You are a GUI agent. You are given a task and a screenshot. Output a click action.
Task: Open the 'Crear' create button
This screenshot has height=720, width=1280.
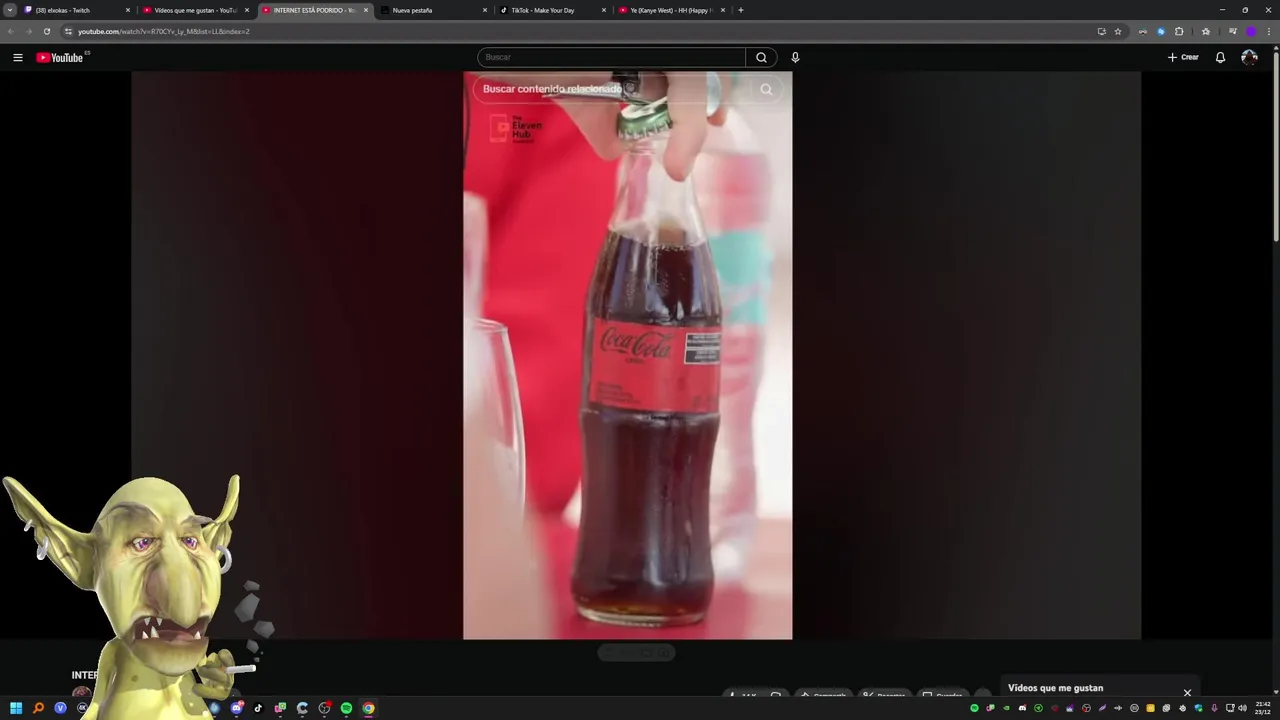pos(1183,57)
